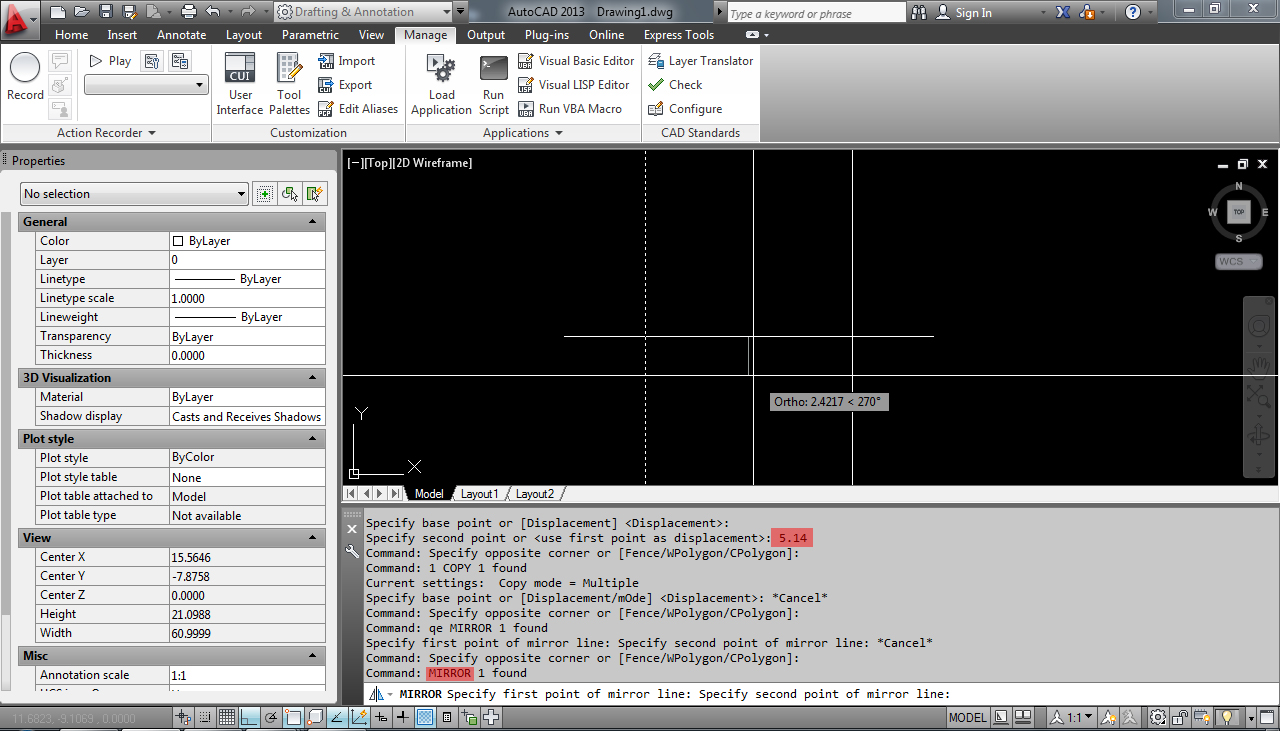Image resolution: width=1280 pixels, height=731 pixels.
Task: Toggle Polar Tracking in status bar
Action: [x=271, y=717]
